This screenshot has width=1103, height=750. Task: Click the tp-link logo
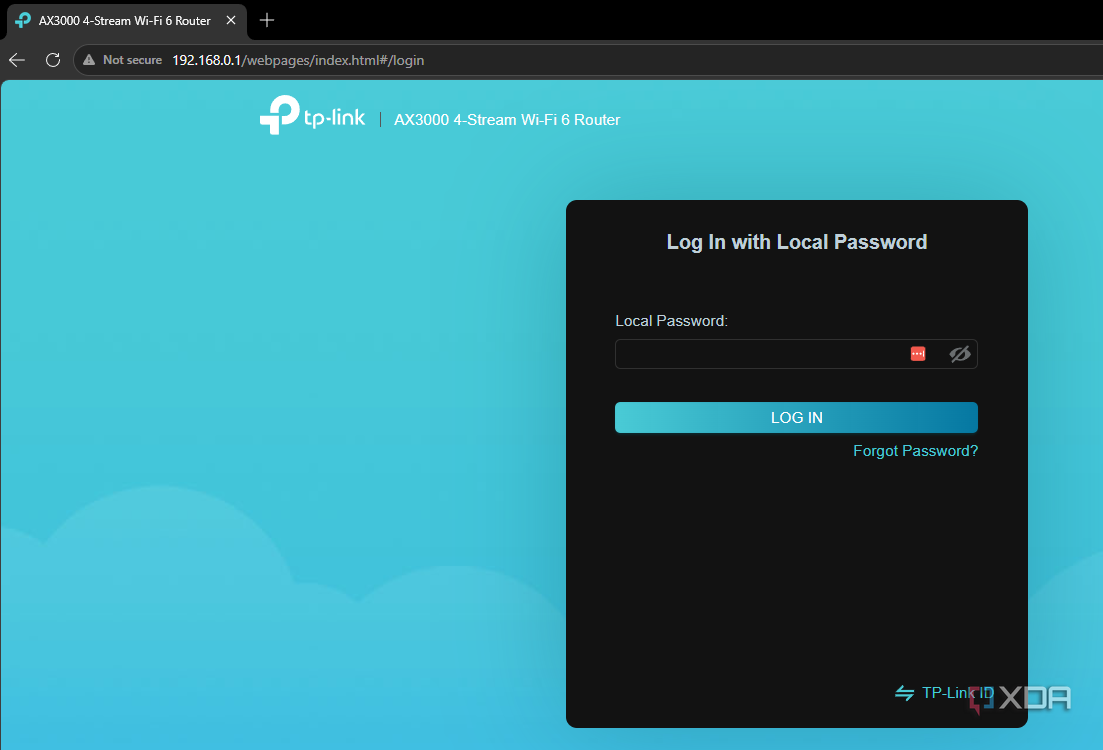tap(312, 115)
